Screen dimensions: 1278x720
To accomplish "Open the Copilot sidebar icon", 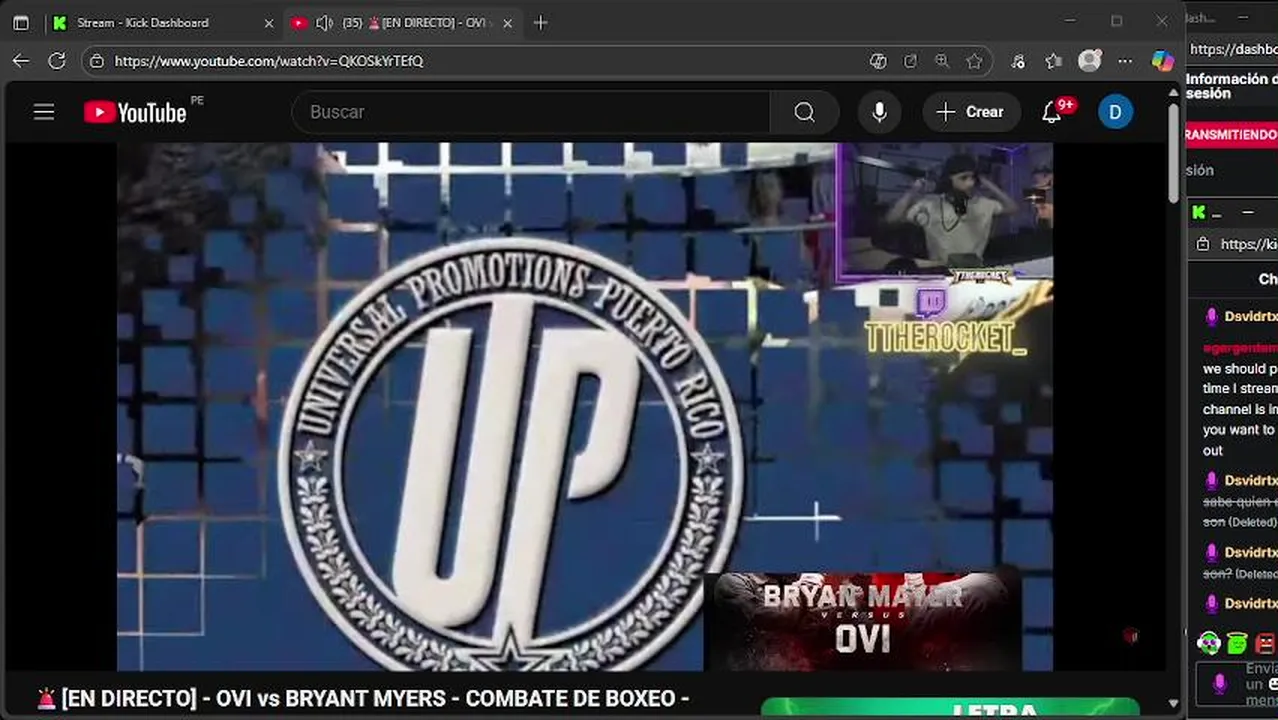I will [x=1162, y=61].
